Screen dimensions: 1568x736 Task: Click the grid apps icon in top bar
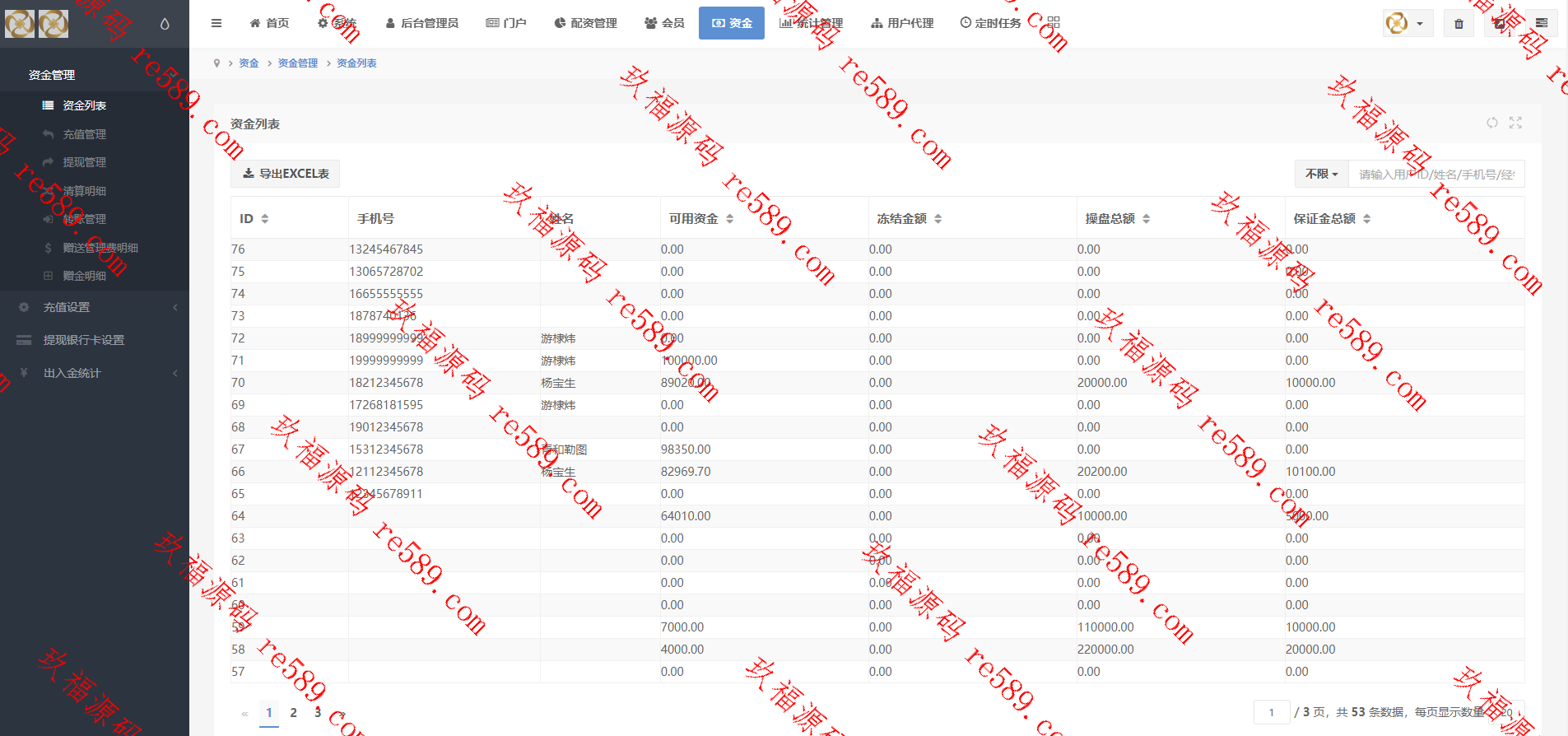pyautogui.click(x=1054, y=23)
